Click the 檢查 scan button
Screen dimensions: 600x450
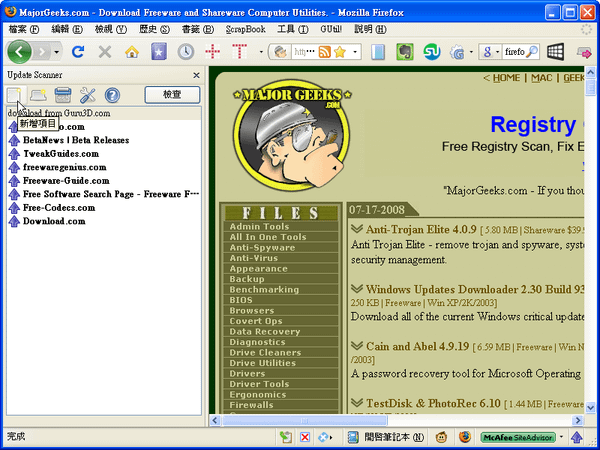(172, 95)
